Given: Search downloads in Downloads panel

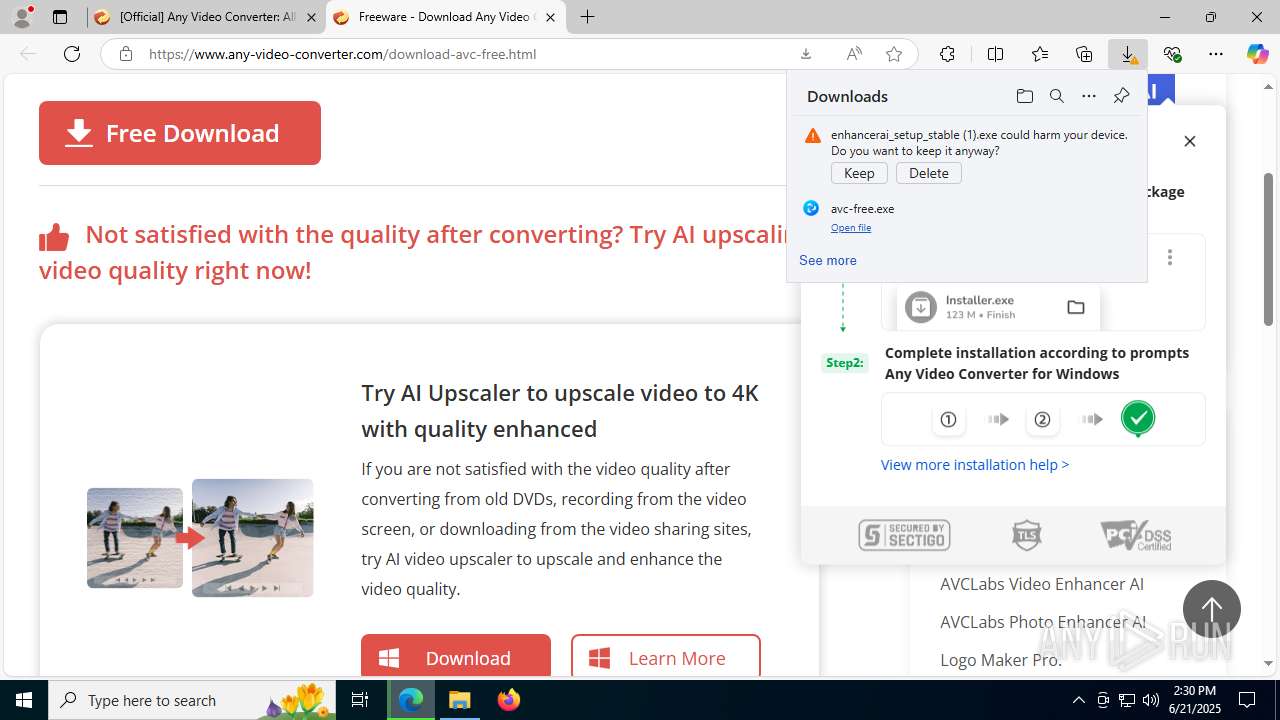Looking at the screenshot, I should click(1056, 96).
